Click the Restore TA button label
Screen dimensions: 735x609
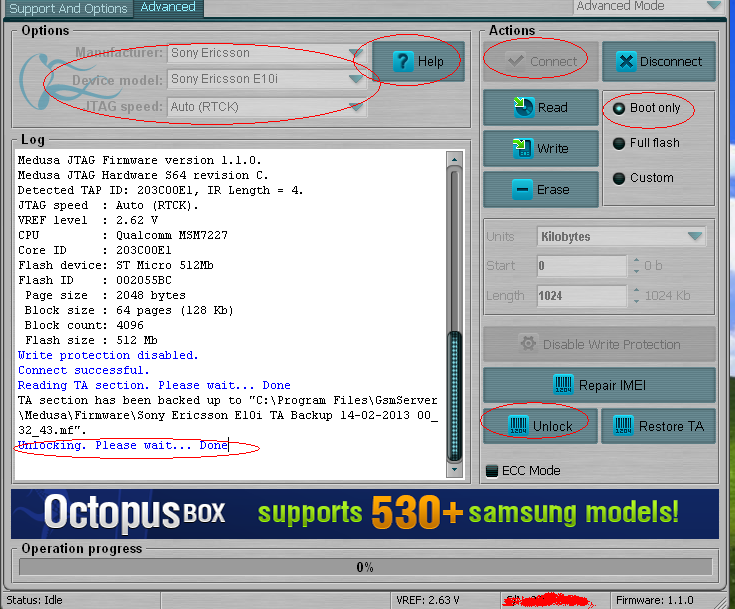pyautogui.click(x=671, y=426)
